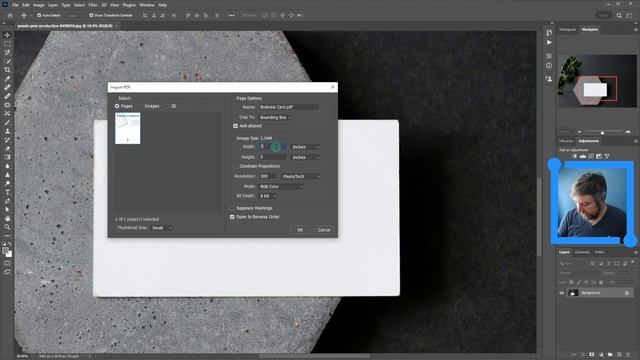This screenshot has height=360, width=640.
Task: Open the Width units dropdown
Action: tap(305, 147)
